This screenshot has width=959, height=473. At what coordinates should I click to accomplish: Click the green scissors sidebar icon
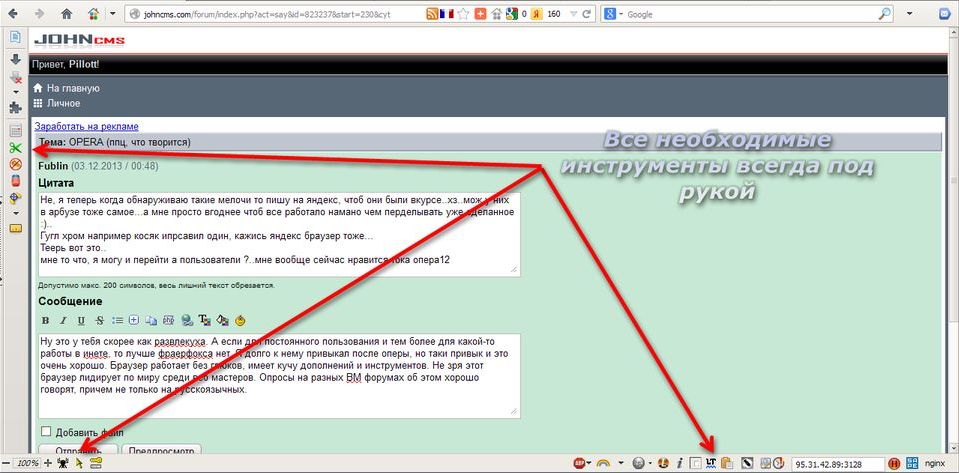click(15, 148)
